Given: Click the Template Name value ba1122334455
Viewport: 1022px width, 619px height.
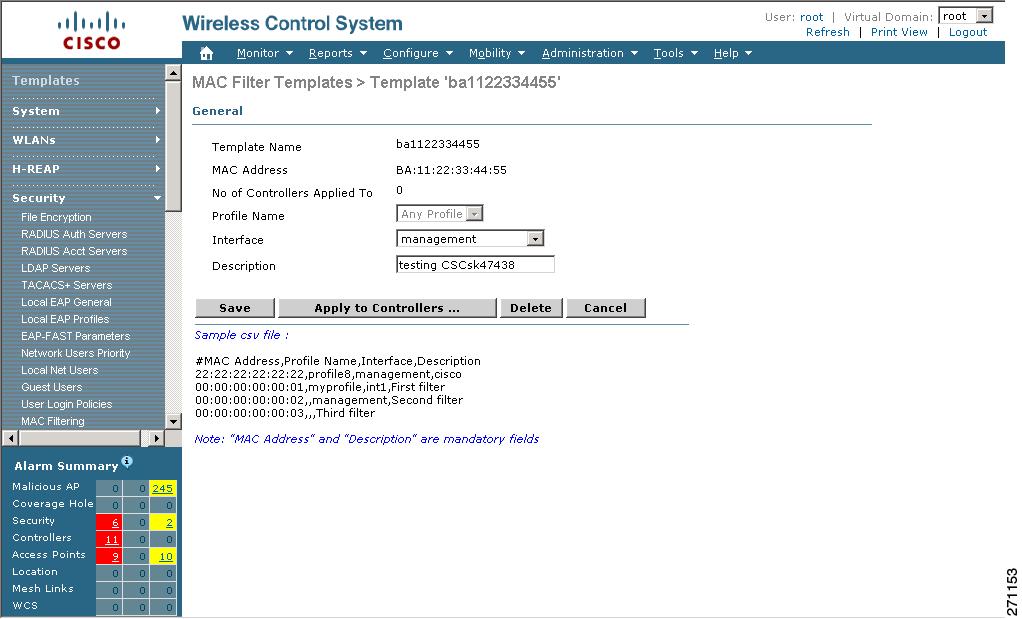Looking at the screenshot, I should pos(437,144).
